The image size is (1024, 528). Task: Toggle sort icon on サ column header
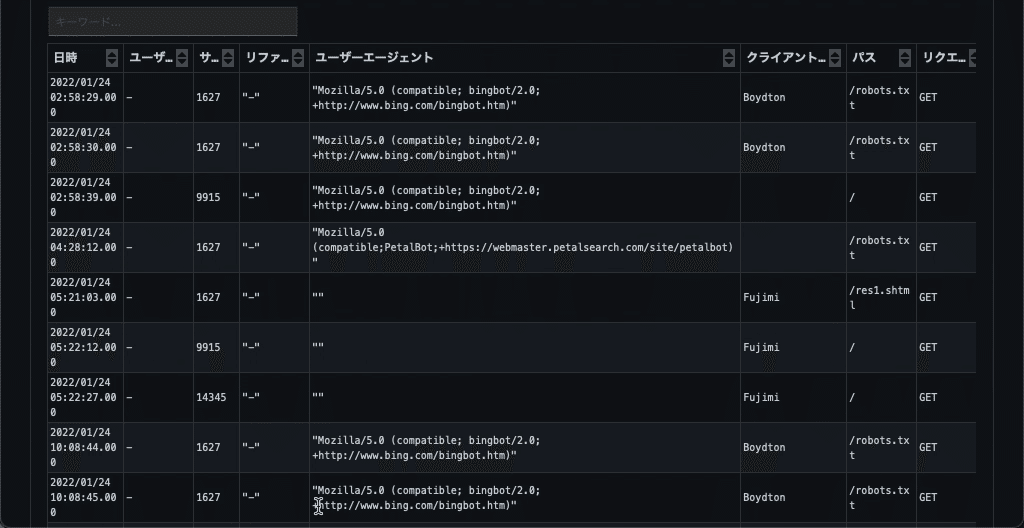227,58
